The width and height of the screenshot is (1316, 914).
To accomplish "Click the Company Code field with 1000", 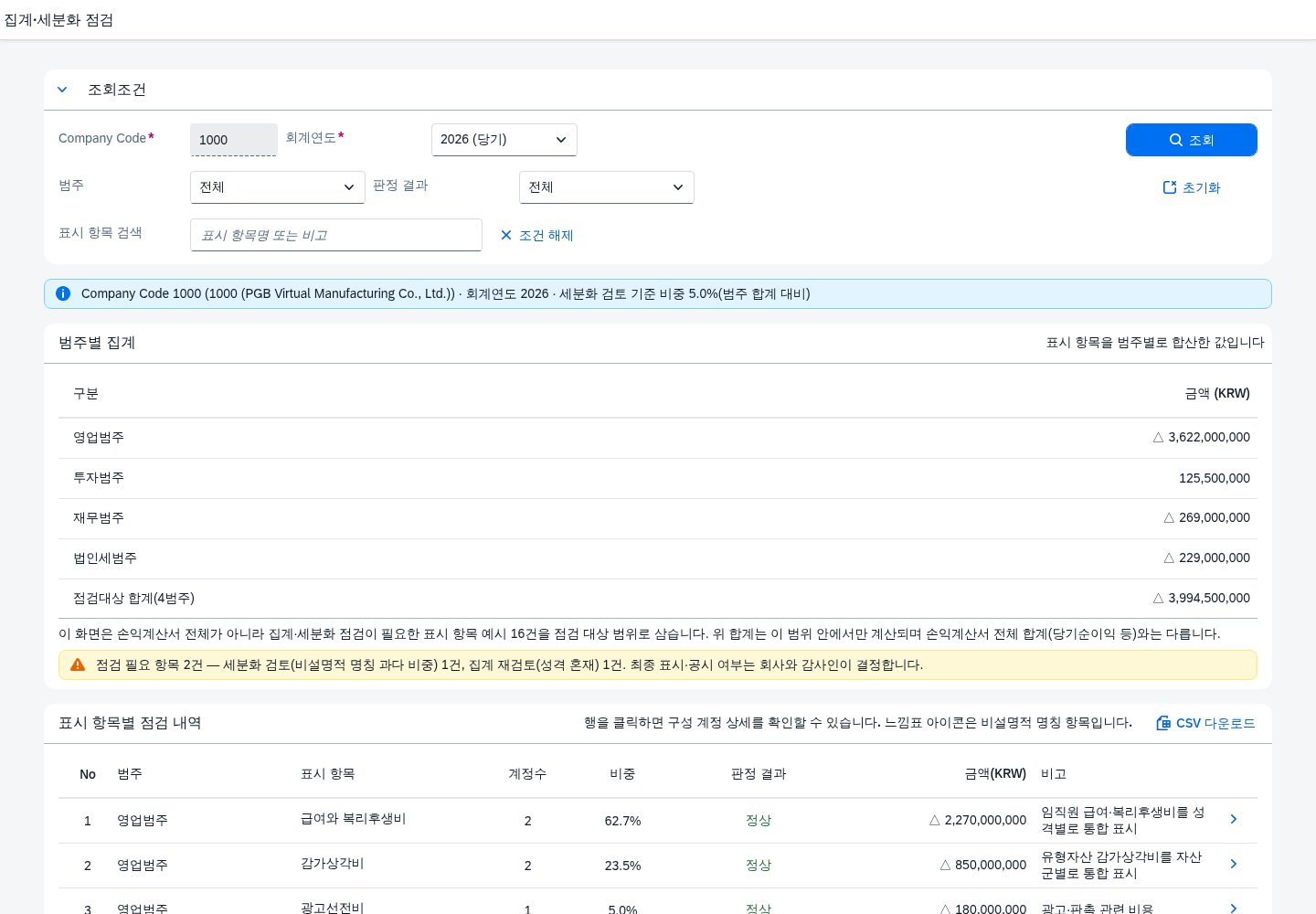I will point(234,140).
